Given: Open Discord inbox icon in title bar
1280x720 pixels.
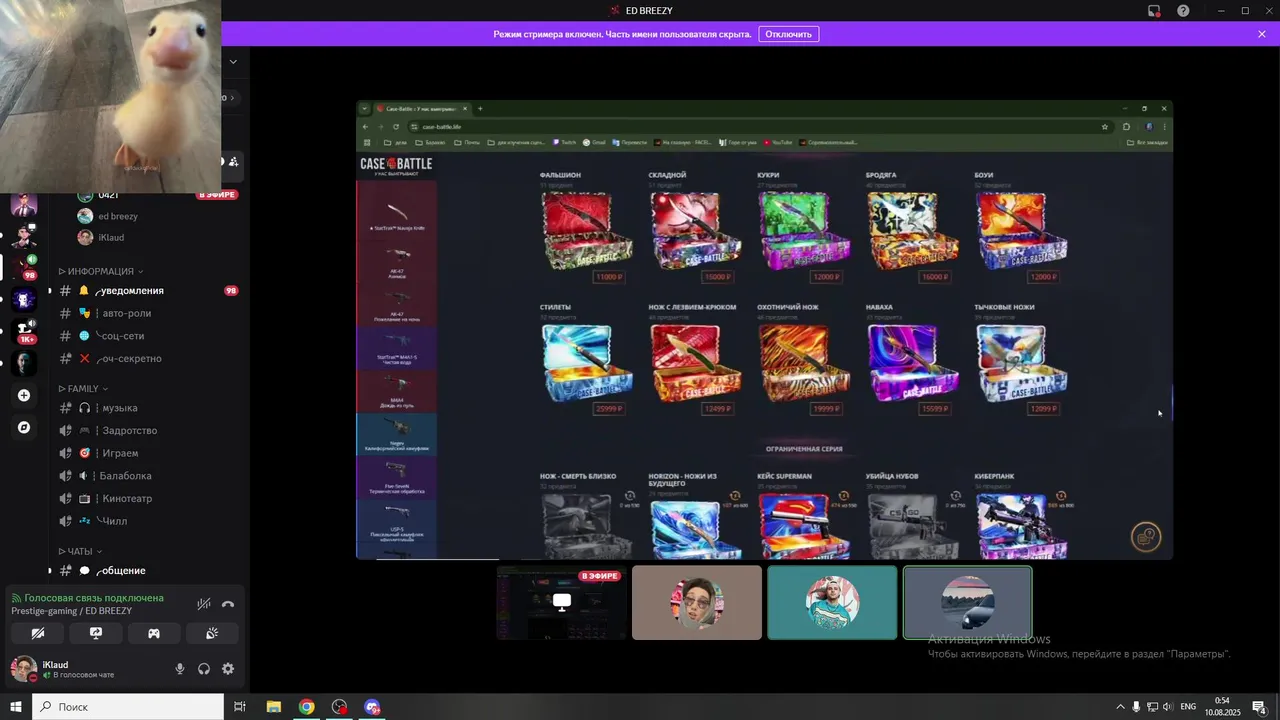Looking at the screenshot, I should pos(1154,11).
